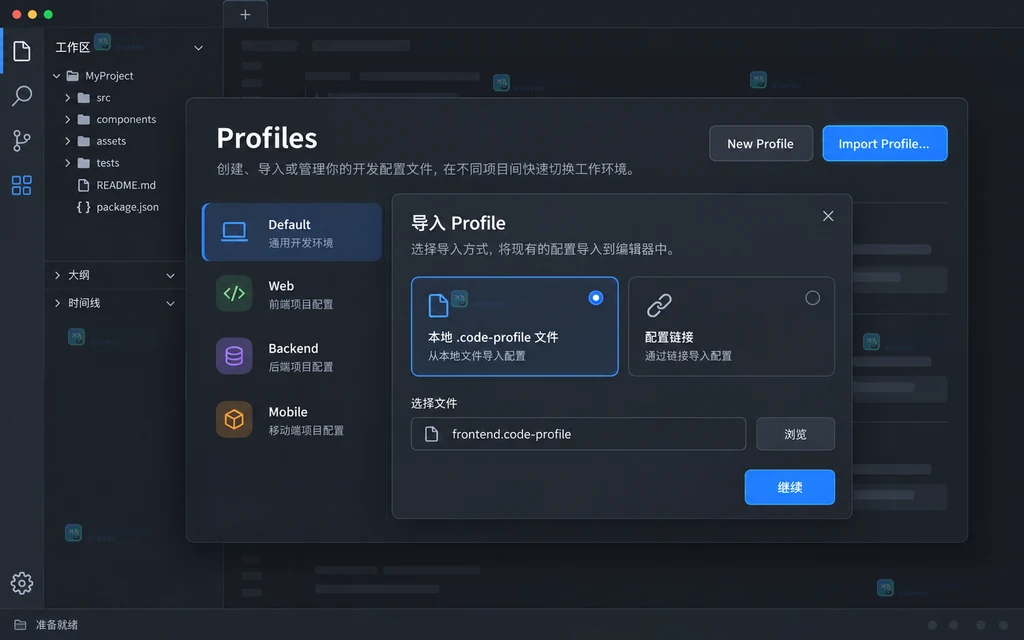Viewport: 1024px width, 640px height.
Task: Select the Mobile profile entry
Action: click(292, 419)
